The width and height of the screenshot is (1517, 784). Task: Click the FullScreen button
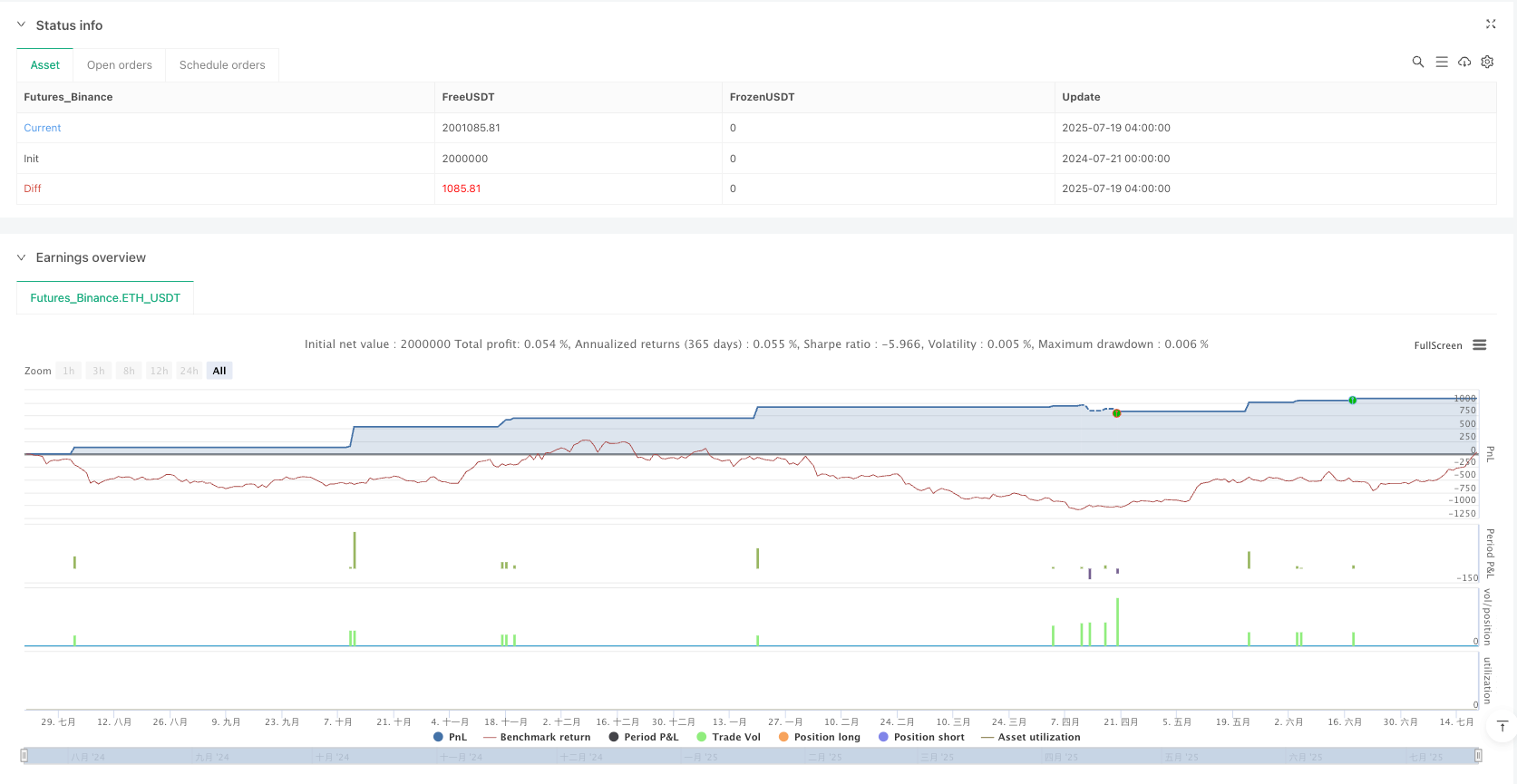[x=1437, y=345]
